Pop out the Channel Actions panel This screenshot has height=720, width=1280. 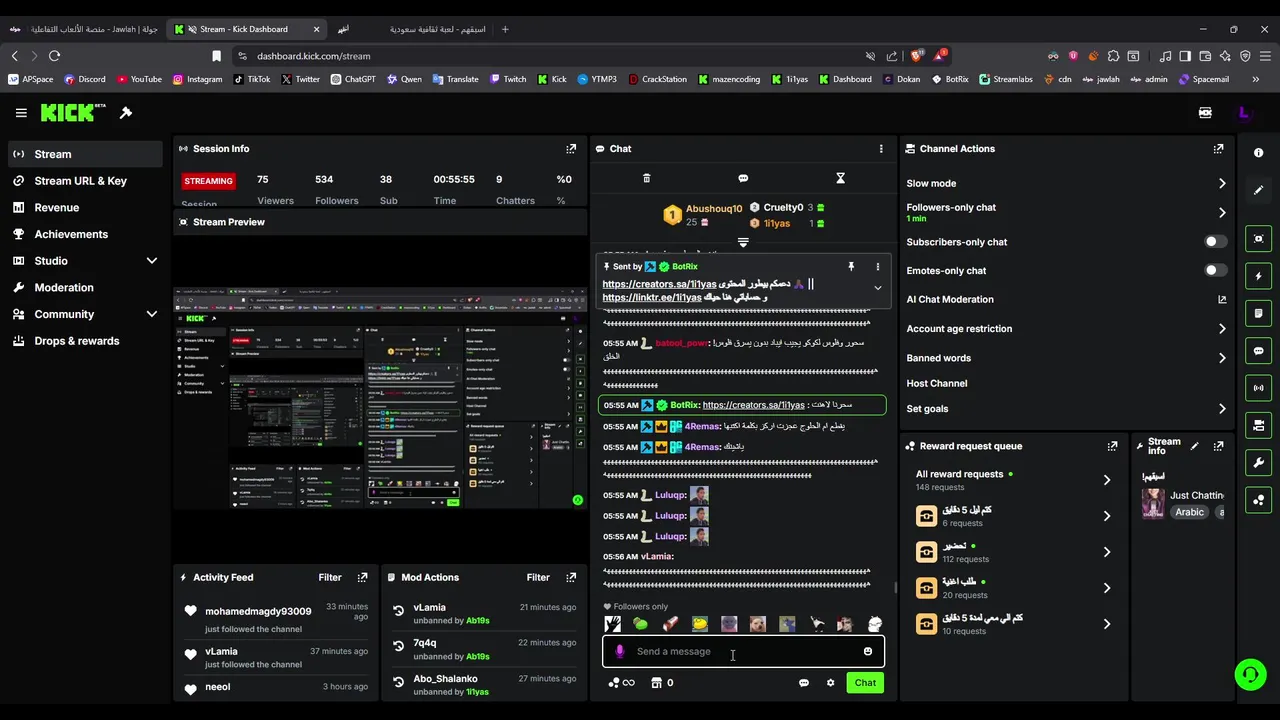(x=1218, y=148)
